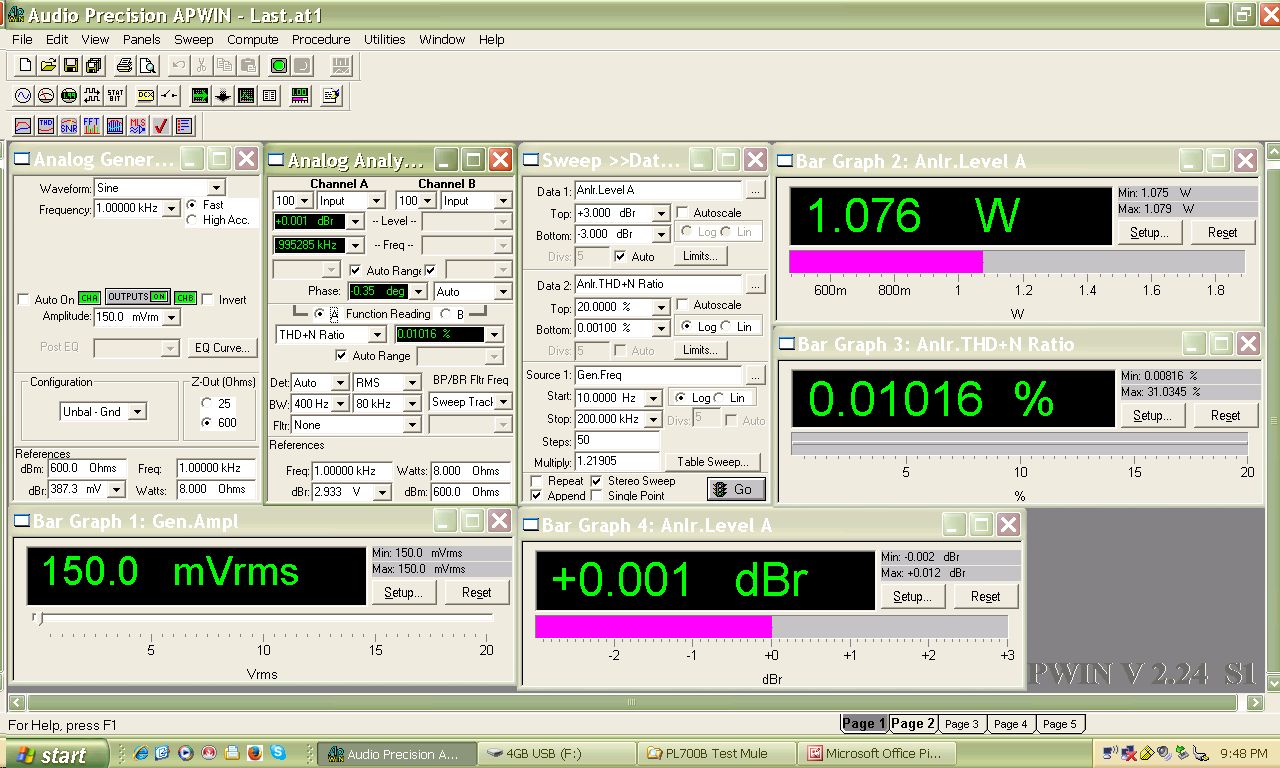Toggle the generator OUTPUTS ON button

(x=138, y=297)
